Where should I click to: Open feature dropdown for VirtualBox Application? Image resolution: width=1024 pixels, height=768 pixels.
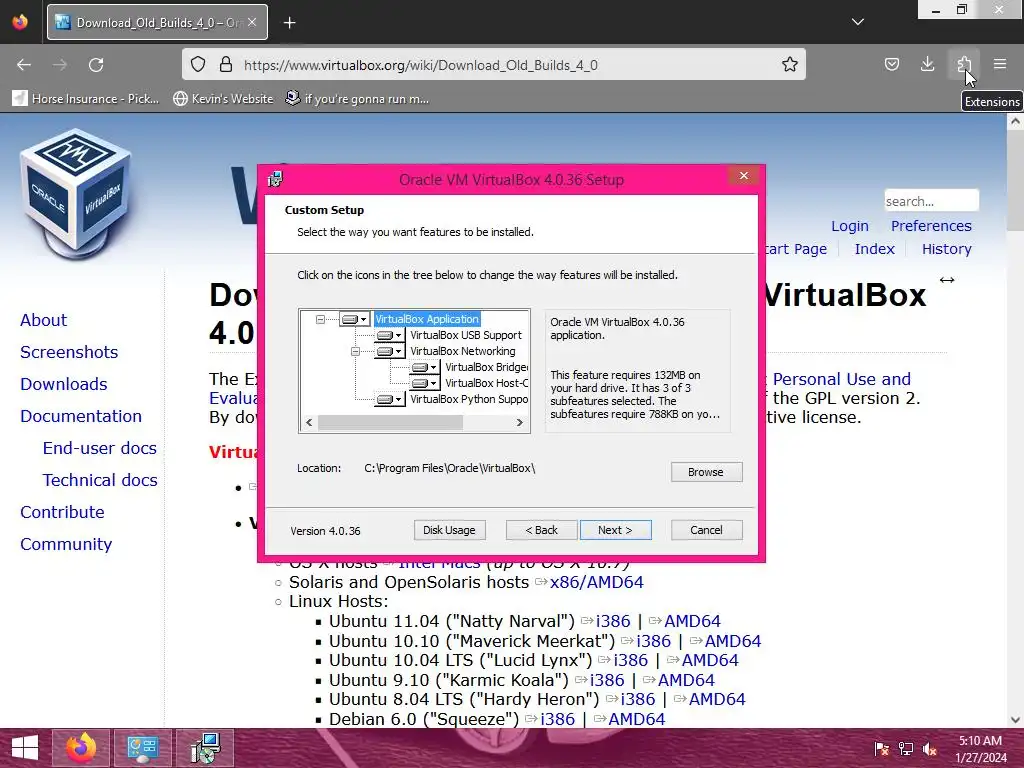tap(355, 319)
